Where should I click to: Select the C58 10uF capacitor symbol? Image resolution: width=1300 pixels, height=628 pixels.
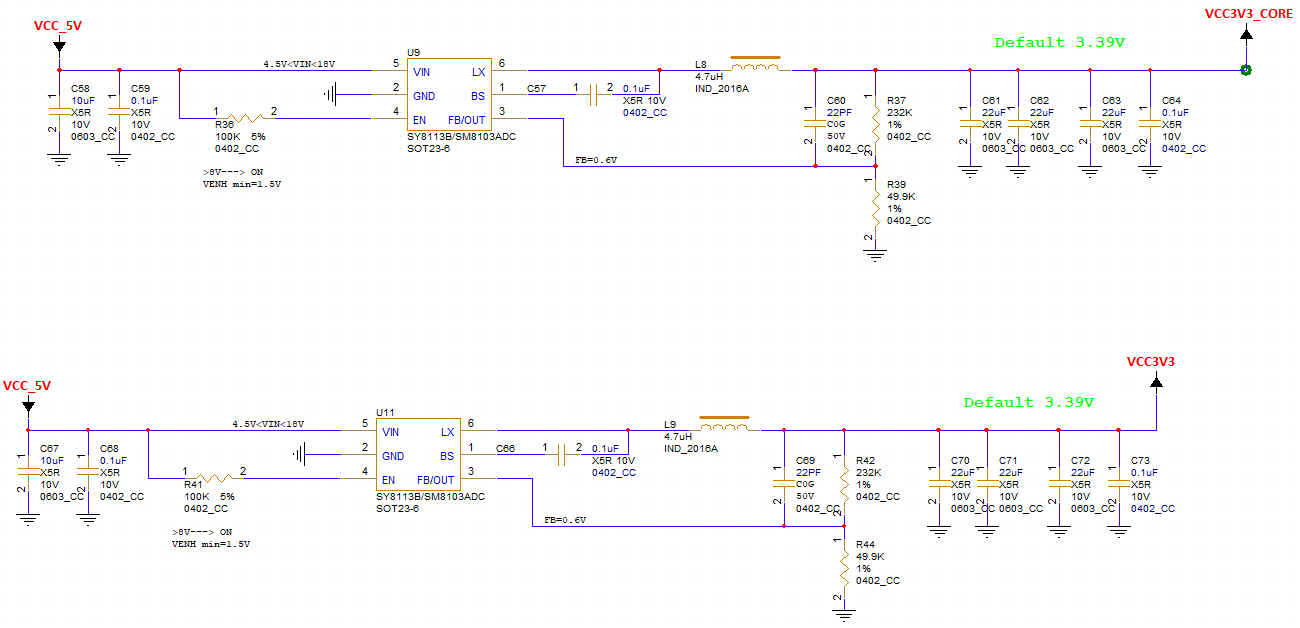tap(58, 118)
